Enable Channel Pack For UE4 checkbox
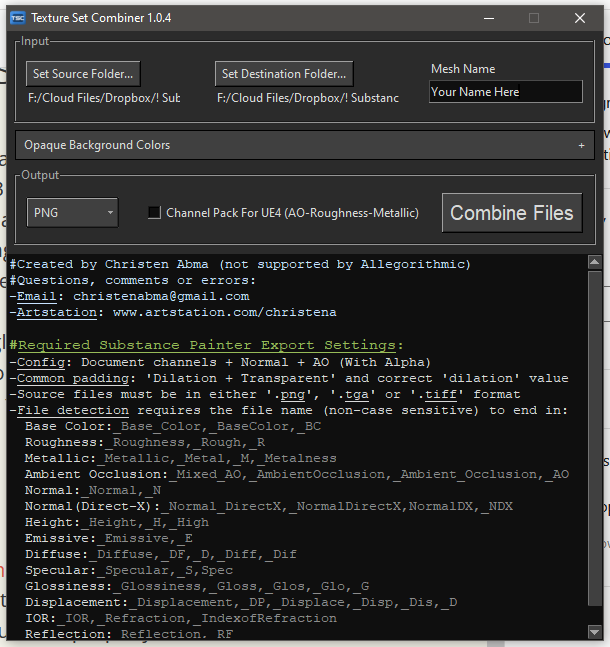This screenshot has height=647, width=610. coord(154,212)
